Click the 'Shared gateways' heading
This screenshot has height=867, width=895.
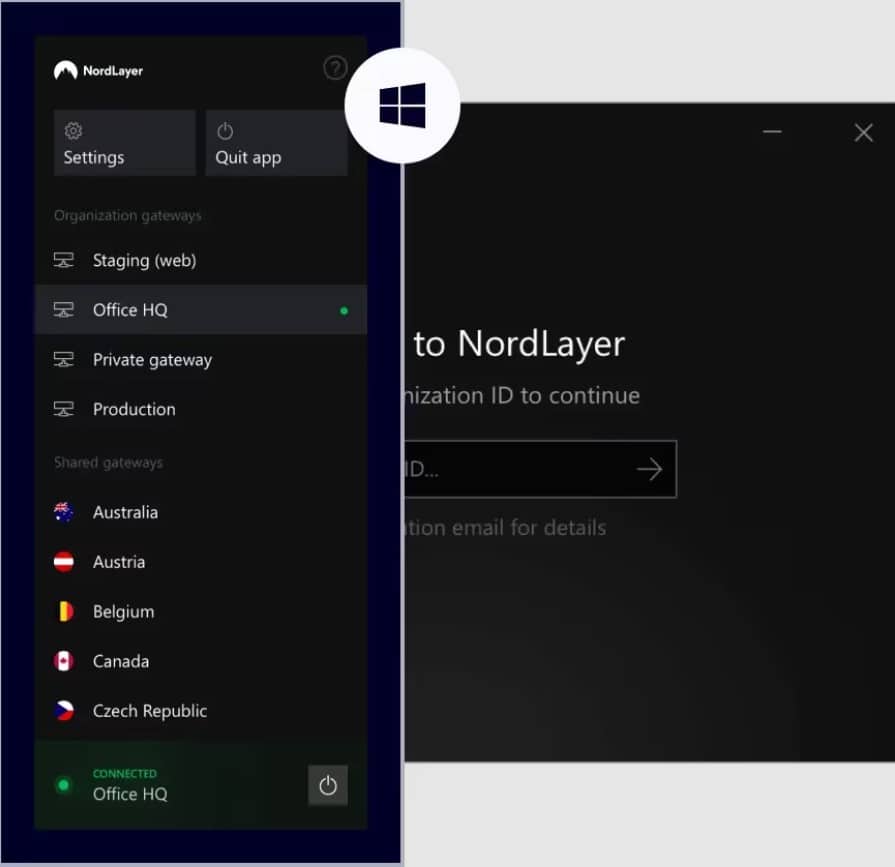[108, 462]
